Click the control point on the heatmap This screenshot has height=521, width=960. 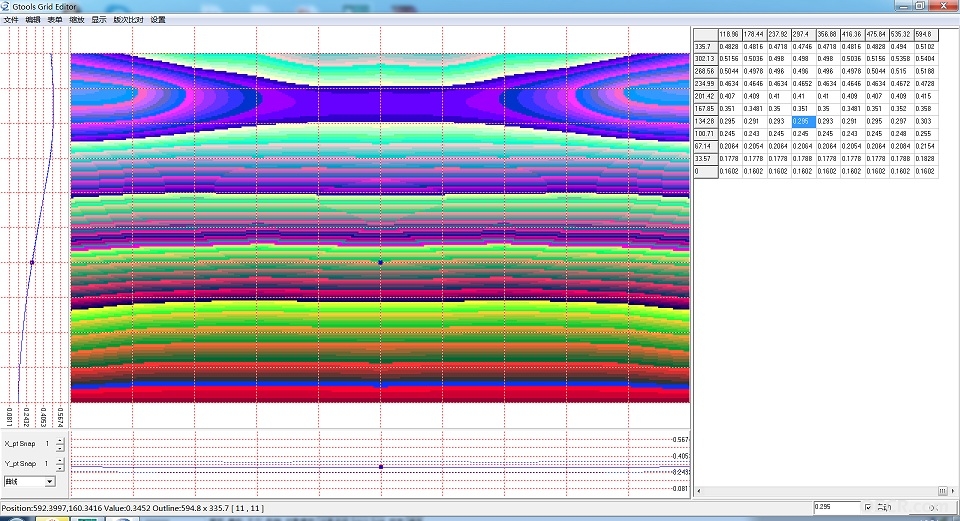coord(380,262)
